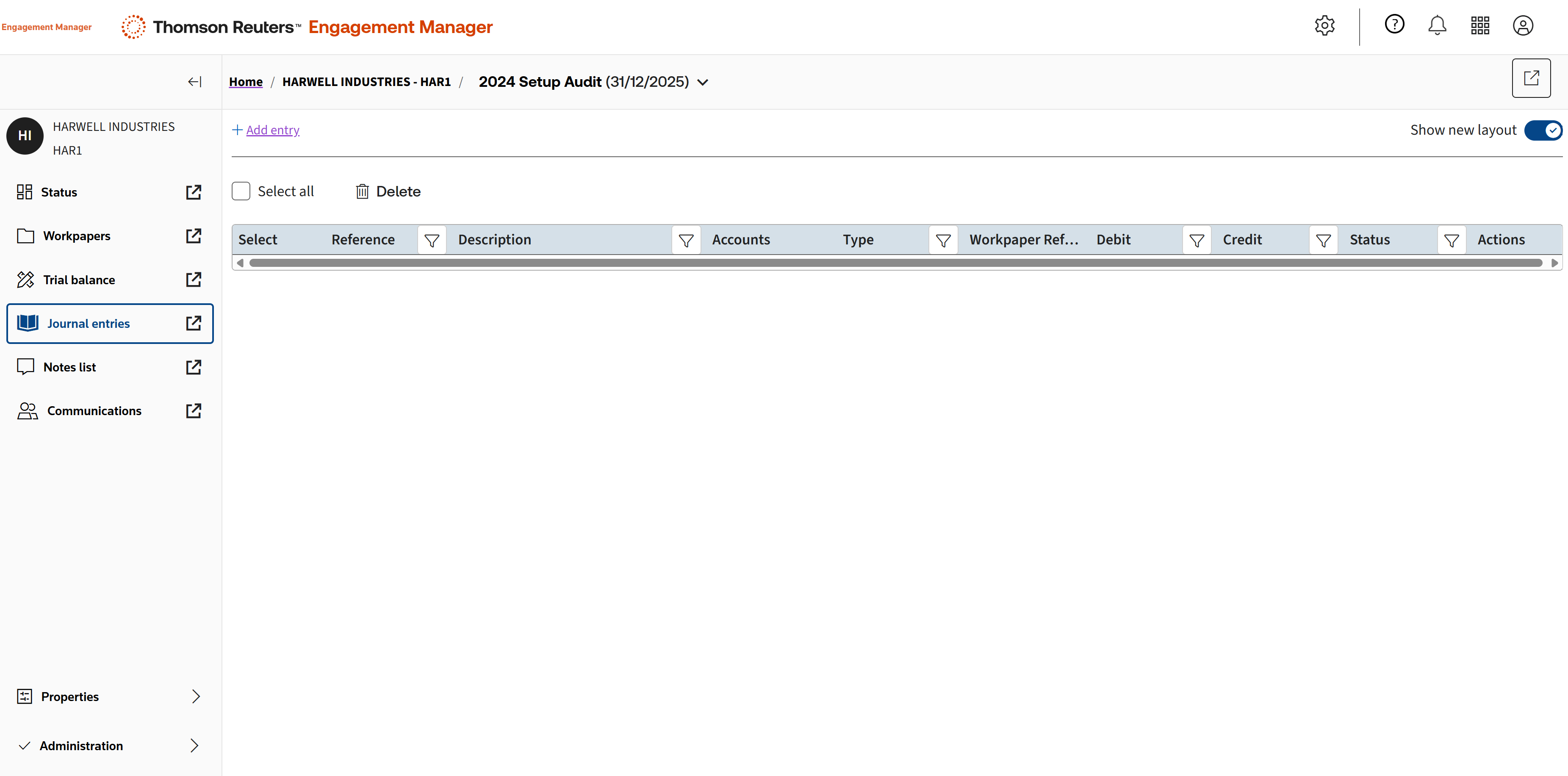
Task: Filter the Status column
Action: click(1451, 240)
